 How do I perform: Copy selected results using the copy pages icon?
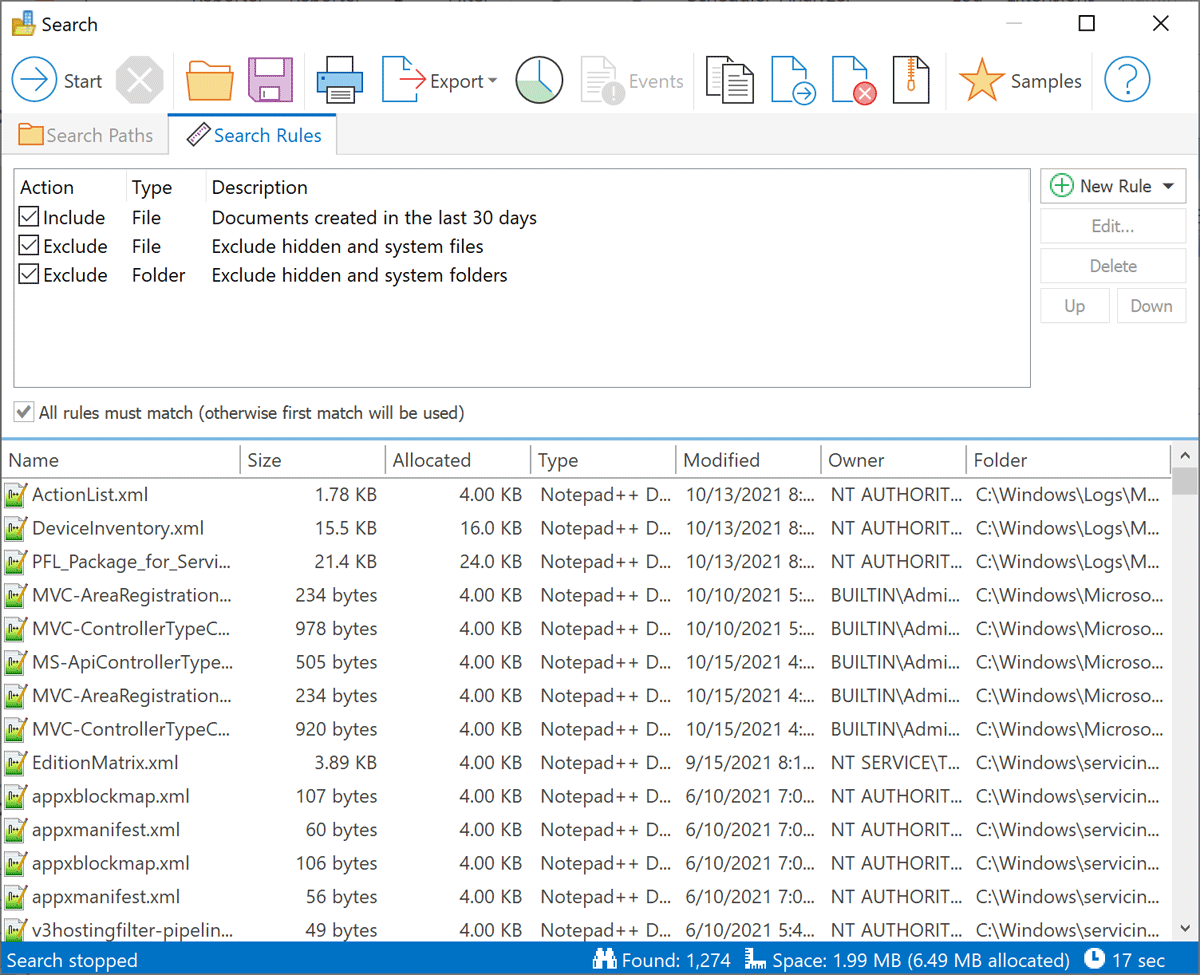tap(729, 79)
